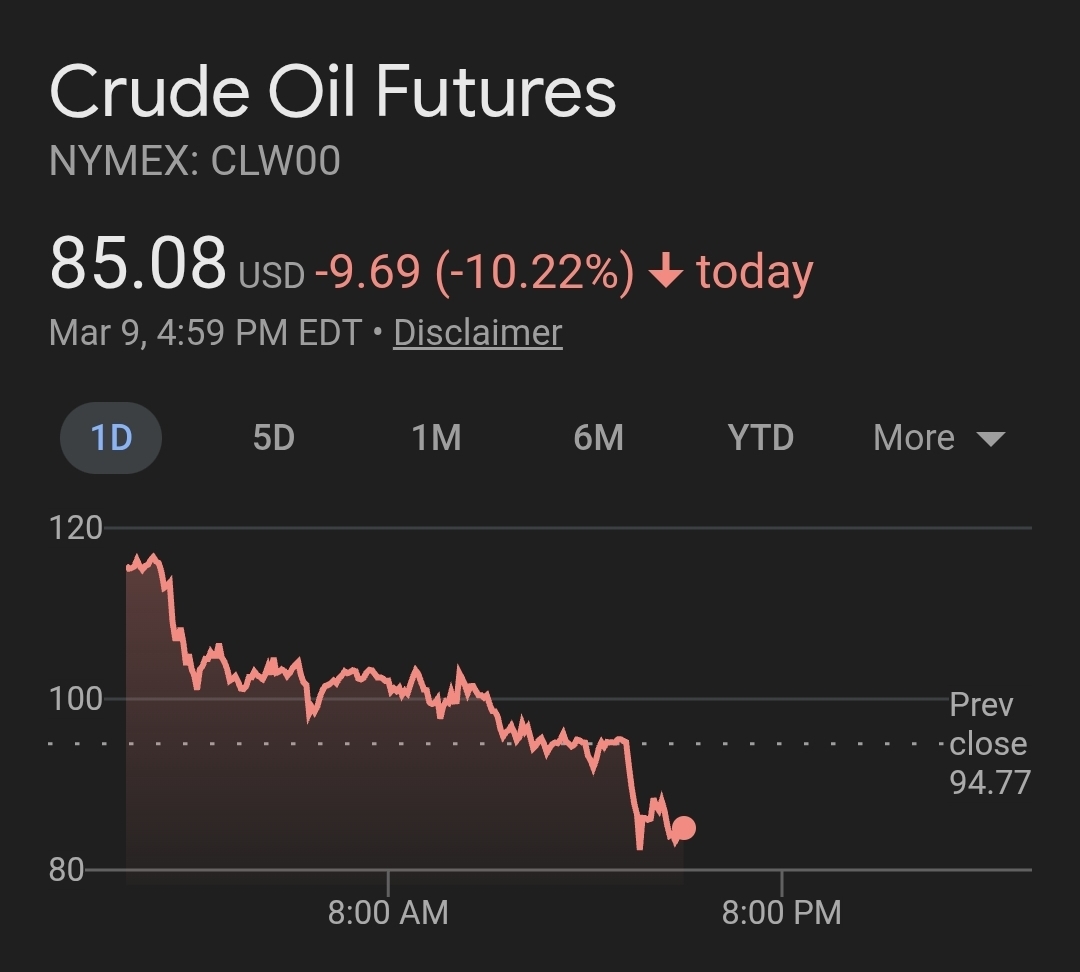Click the current price dot on chart
Viewport: 1080px width, 972px height.
[x=683, y=828]
